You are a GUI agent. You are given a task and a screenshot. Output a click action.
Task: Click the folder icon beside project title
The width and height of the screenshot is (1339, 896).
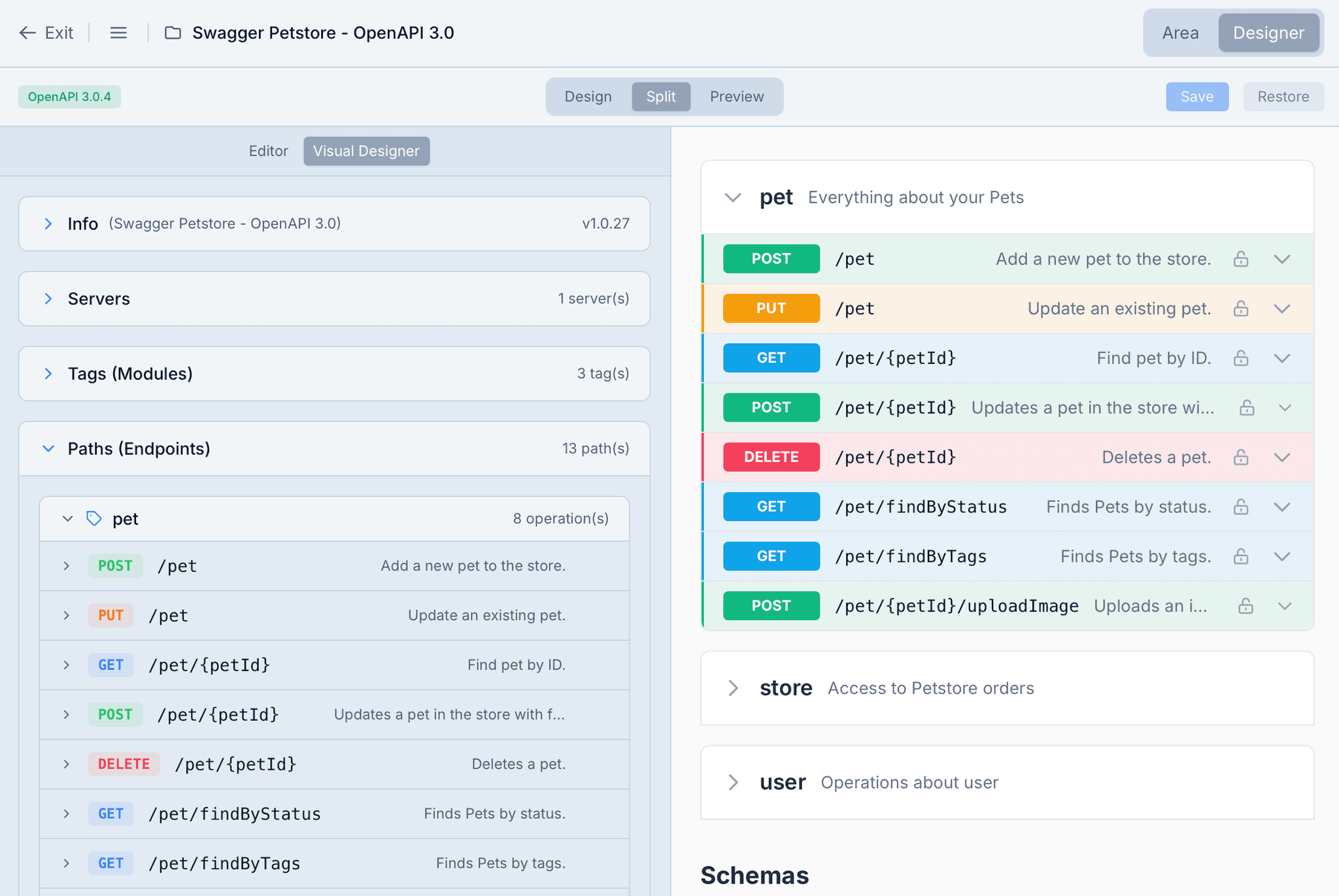click(173, 33)
